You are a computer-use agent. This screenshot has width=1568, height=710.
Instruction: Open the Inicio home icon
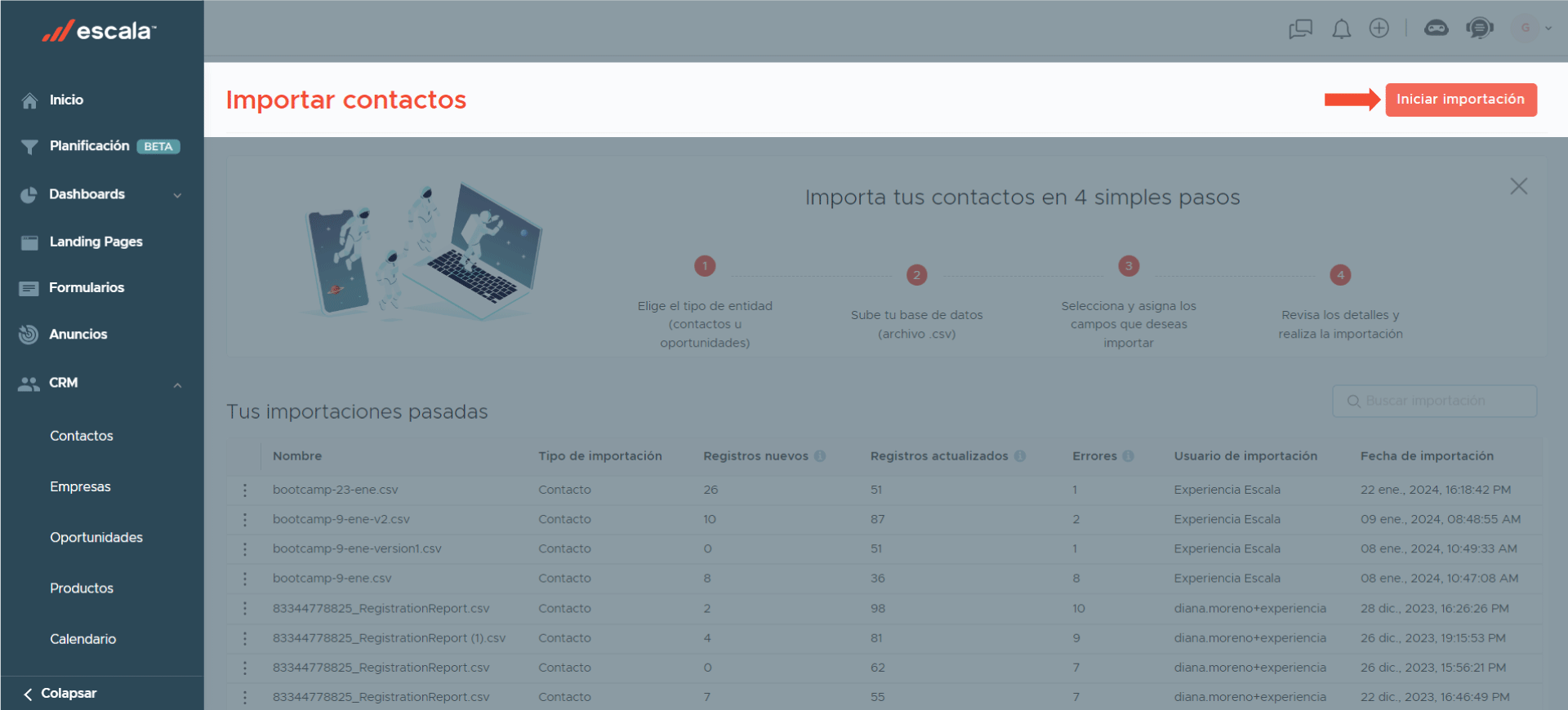tap(29, 100)
